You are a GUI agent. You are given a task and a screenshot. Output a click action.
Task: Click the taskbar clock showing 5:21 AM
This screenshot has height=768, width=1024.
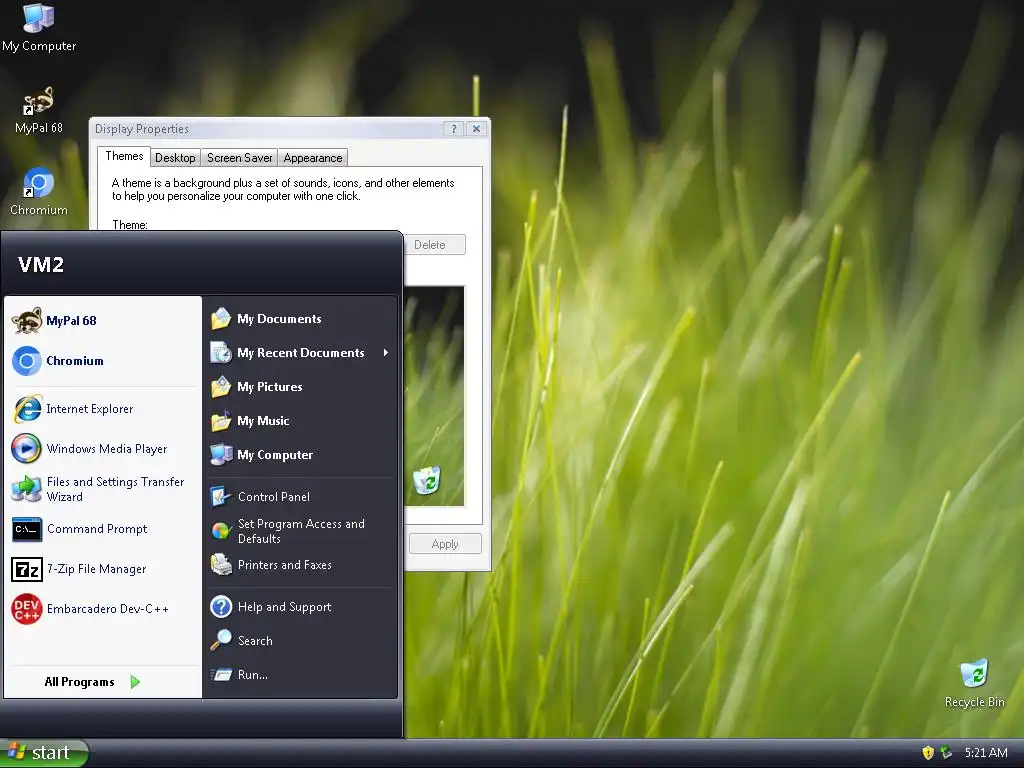(x=986, y=753)
